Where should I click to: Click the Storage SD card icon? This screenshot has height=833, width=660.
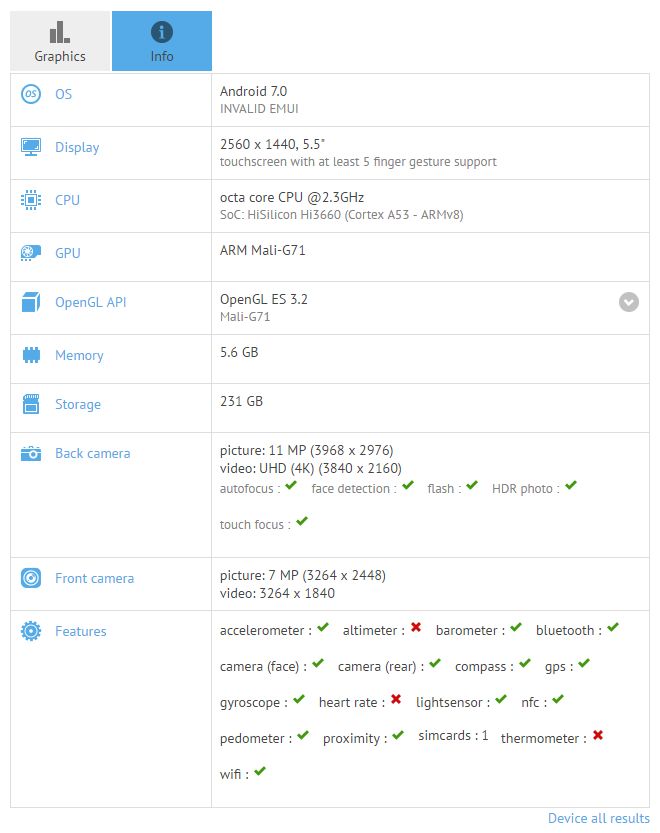tap(31, 404)
